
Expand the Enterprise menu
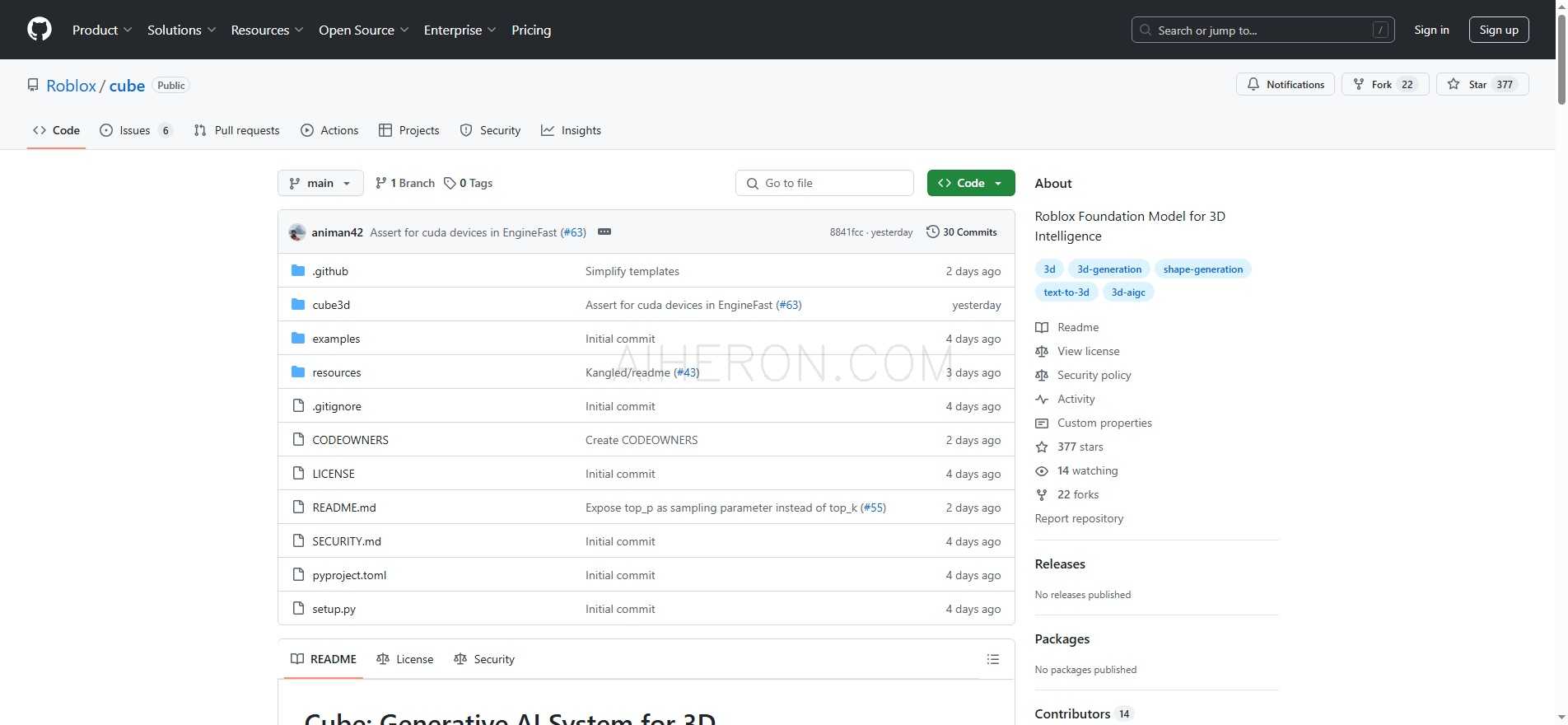coord(460,30)
